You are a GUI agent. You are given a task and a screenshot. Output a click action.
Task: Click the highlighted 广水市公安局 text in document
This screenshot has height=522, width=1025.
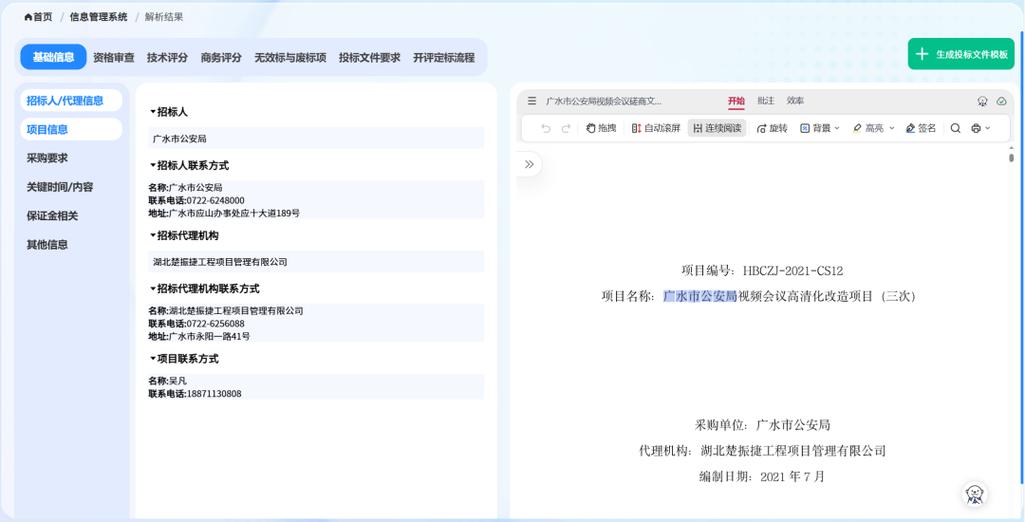pyautogui.click(x=700, y=296)
